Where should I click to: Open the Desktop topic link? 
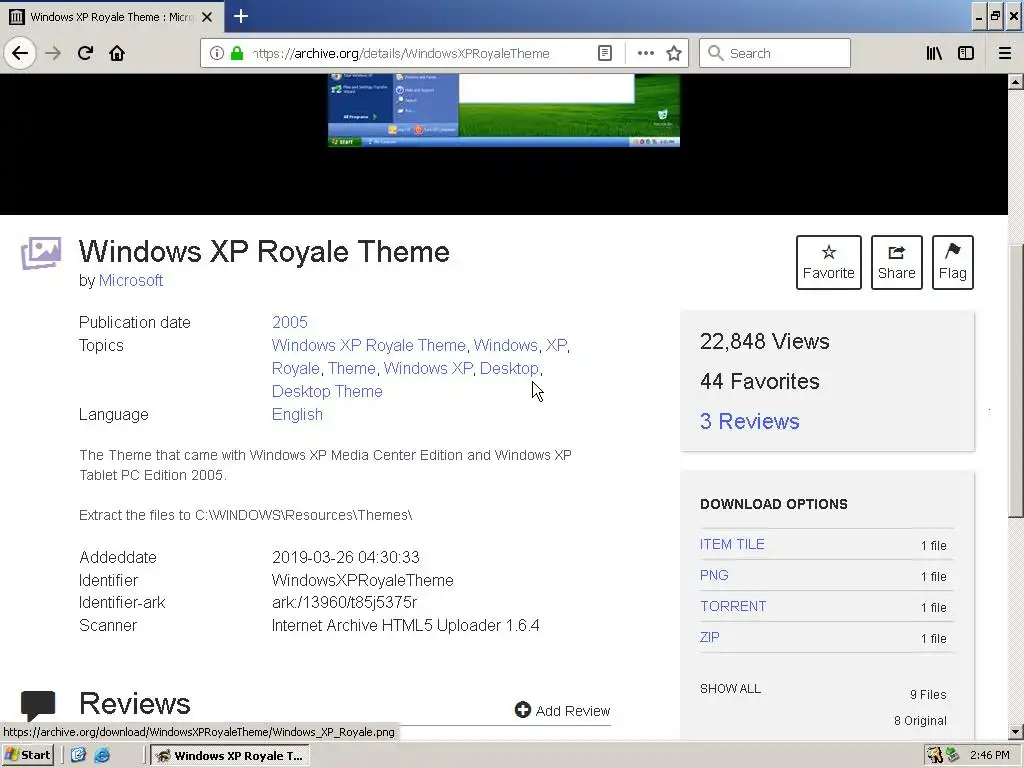coord(509,368)
